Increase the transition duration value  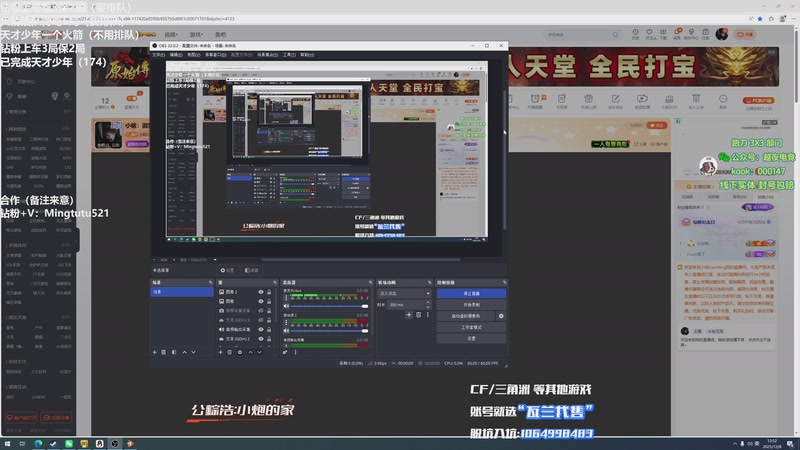[428, 303]
